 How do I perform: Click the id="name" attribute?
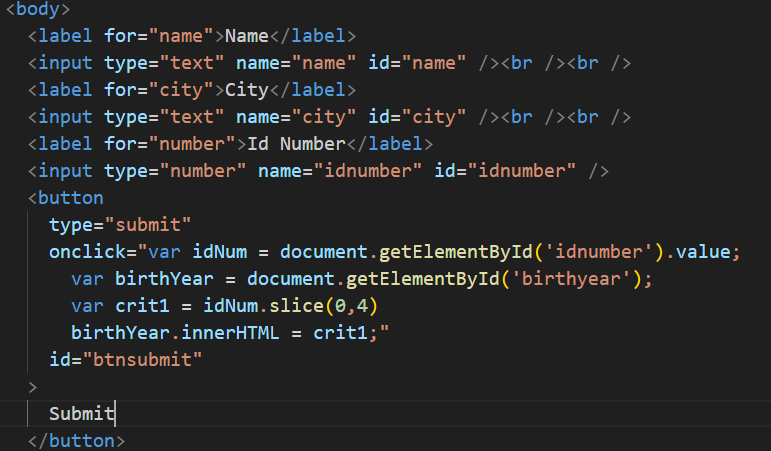tap(417, 62)
